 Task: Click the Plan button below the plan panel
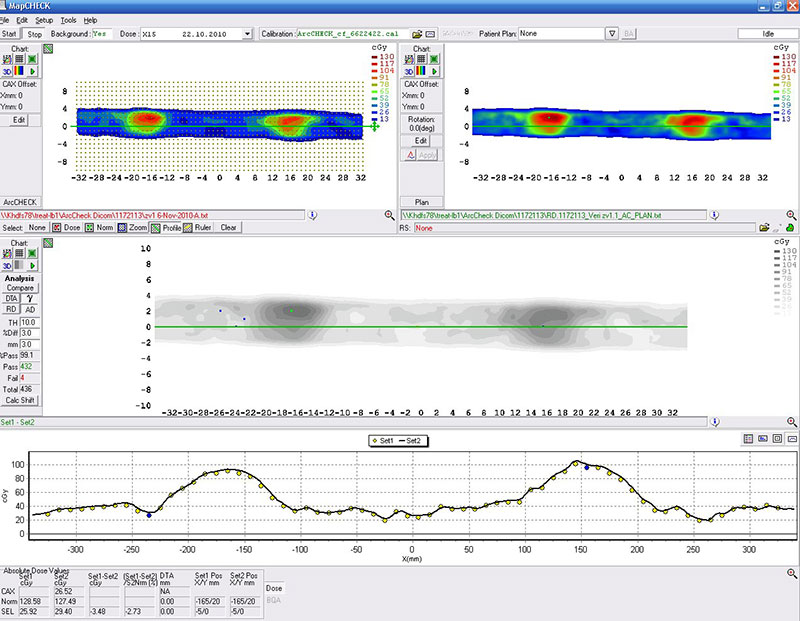421,202
